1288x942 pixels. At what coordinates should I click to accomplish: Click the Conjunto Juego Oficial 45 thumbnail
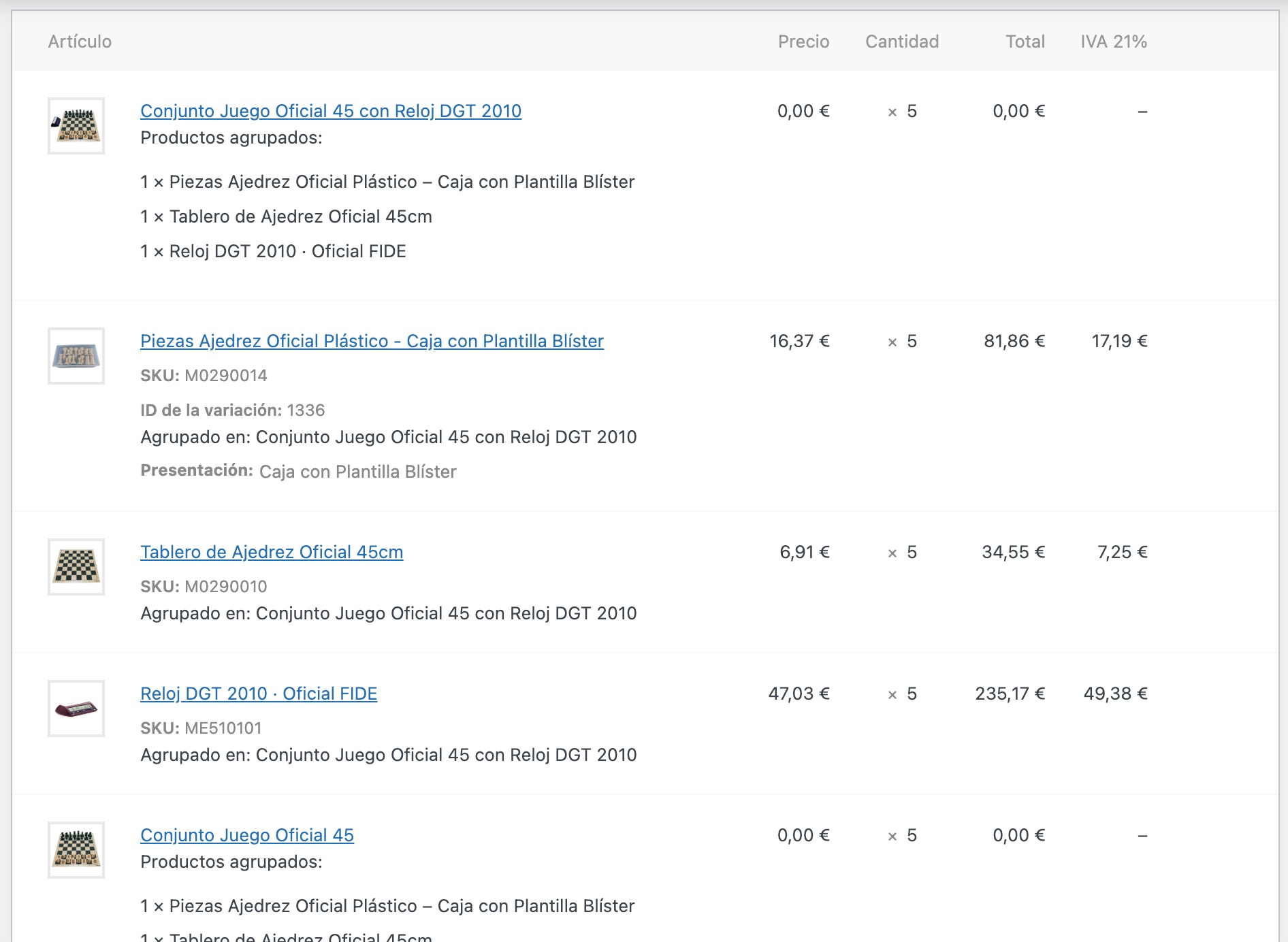pos(76,850)
